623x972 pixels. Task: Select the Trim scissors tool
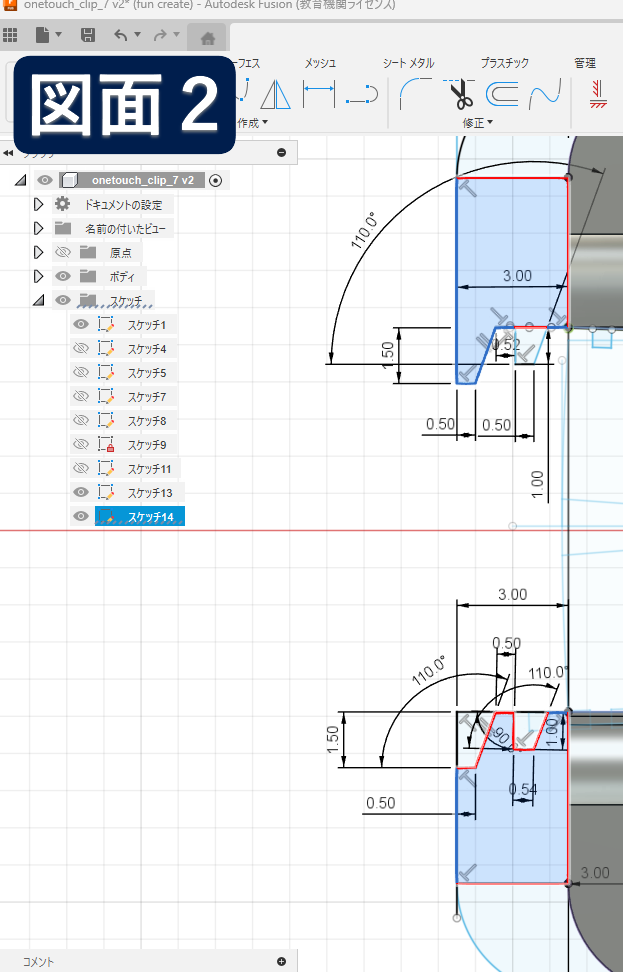click(x=460, y=95)
